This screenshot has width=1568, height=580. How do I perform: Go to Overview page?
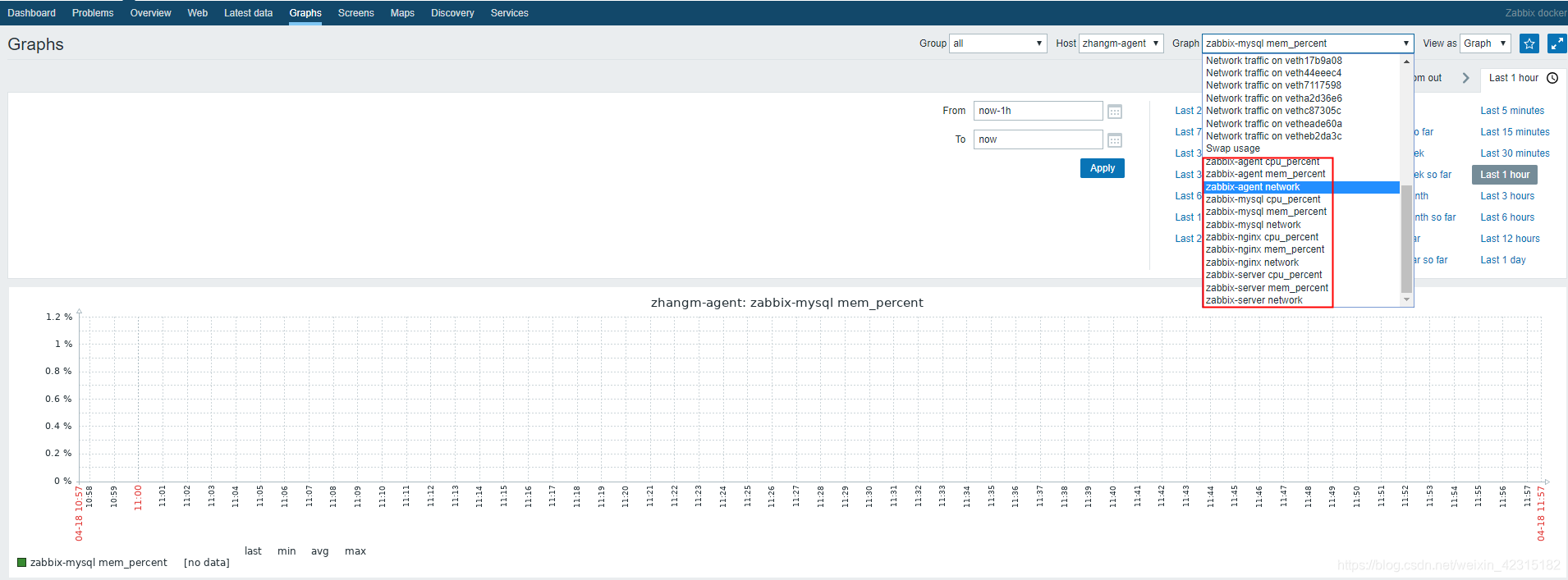click(x=150, y=13)
